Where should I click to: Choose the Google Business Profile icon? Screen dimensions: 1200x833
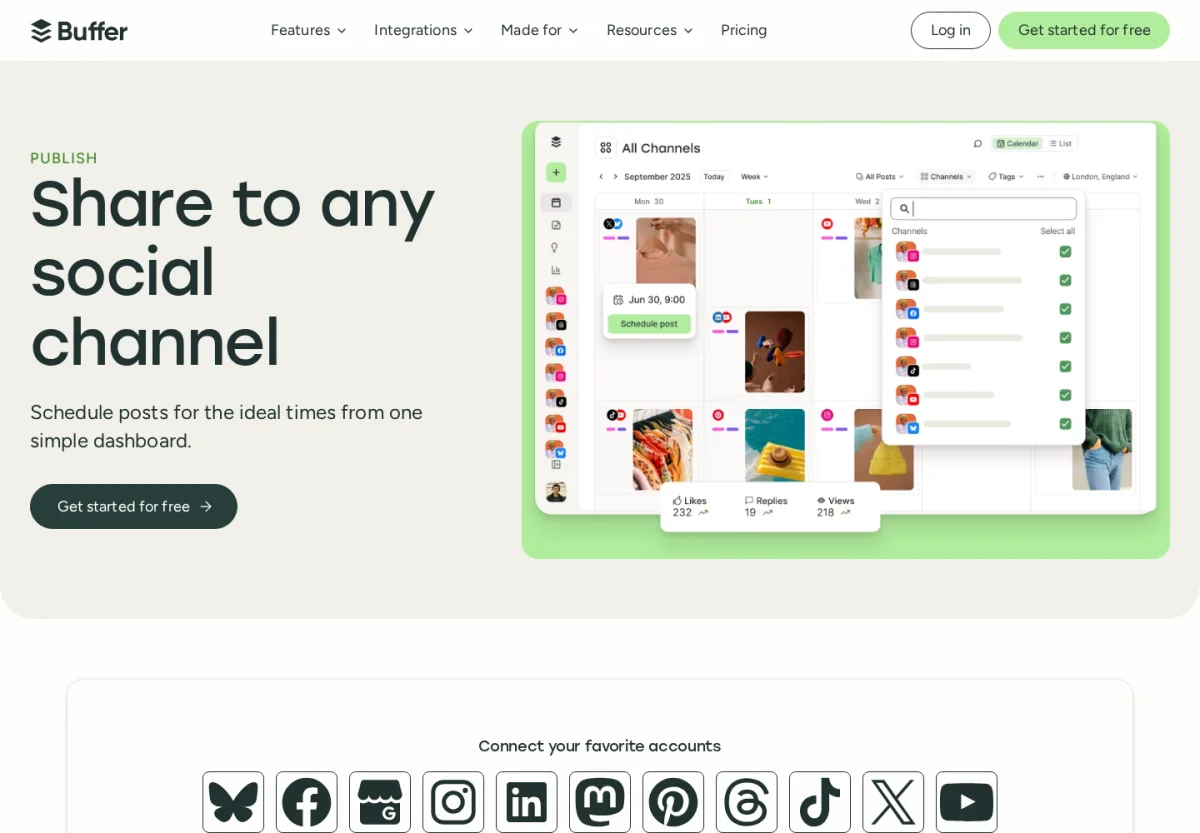click(380, 802)
